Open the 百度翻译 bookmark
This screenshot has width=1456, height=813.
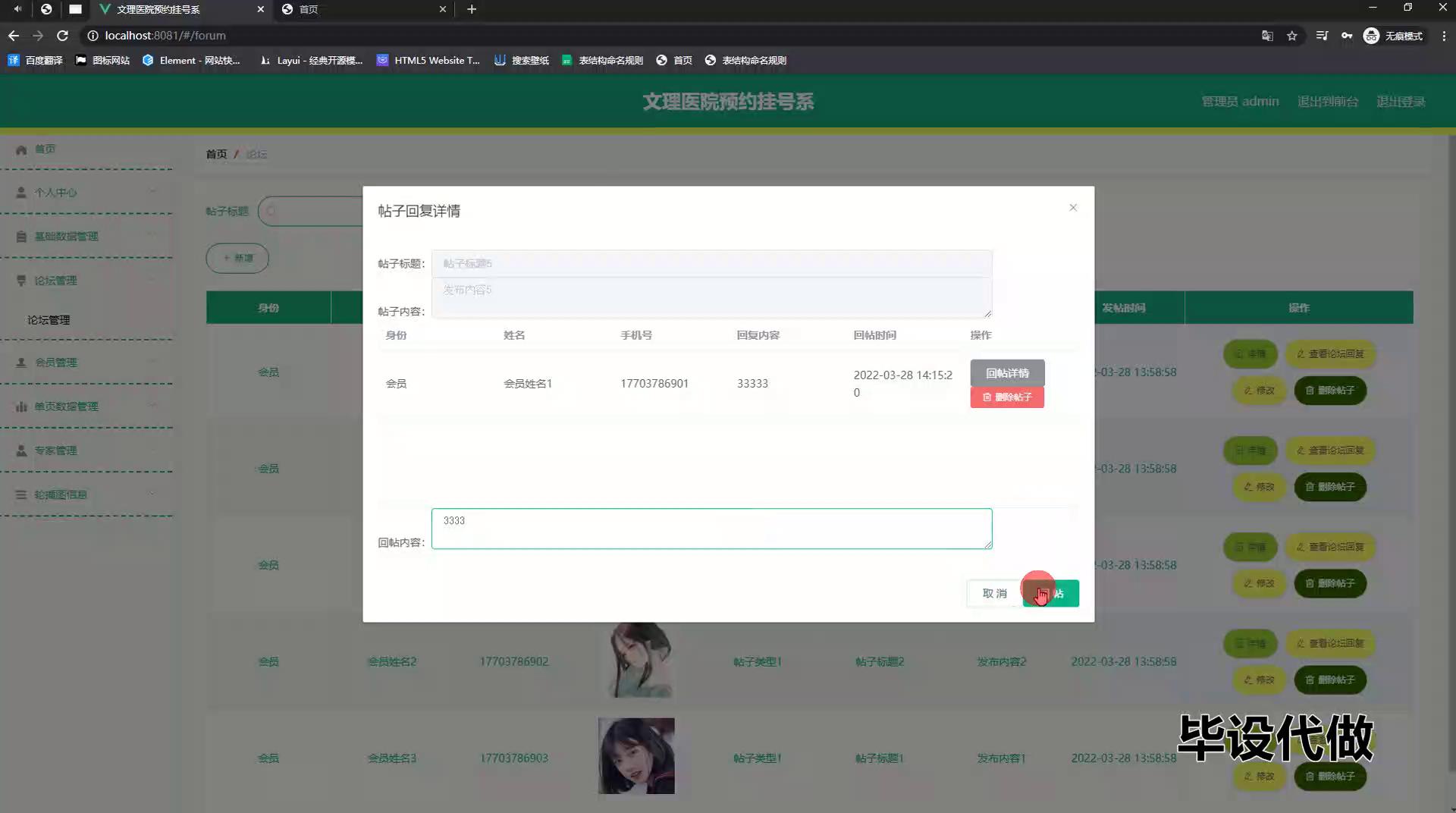[x=36, y=61]
